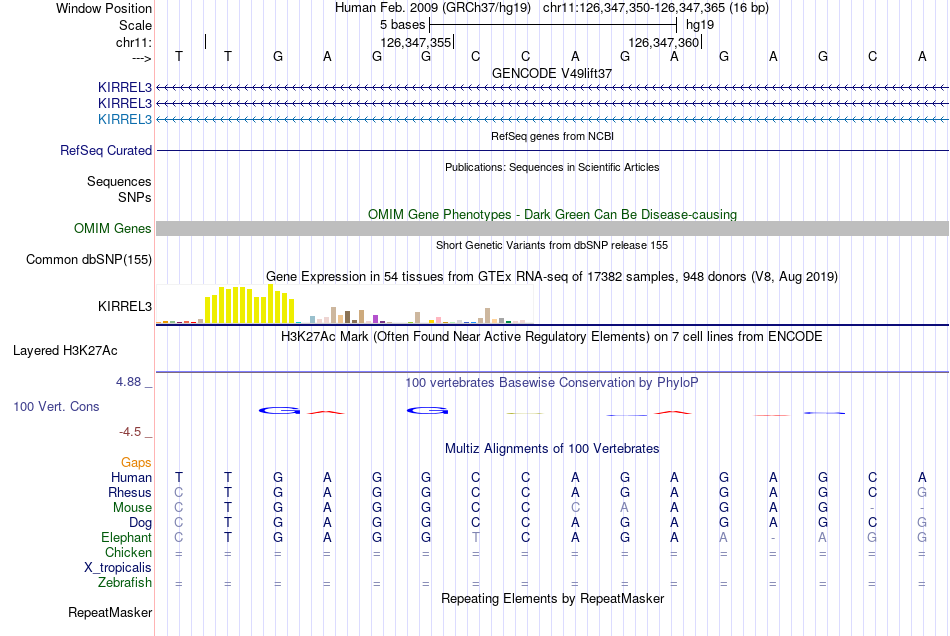Open the light-blue KIRREL3 GENCODE transcript label

(x=125, y=119)
